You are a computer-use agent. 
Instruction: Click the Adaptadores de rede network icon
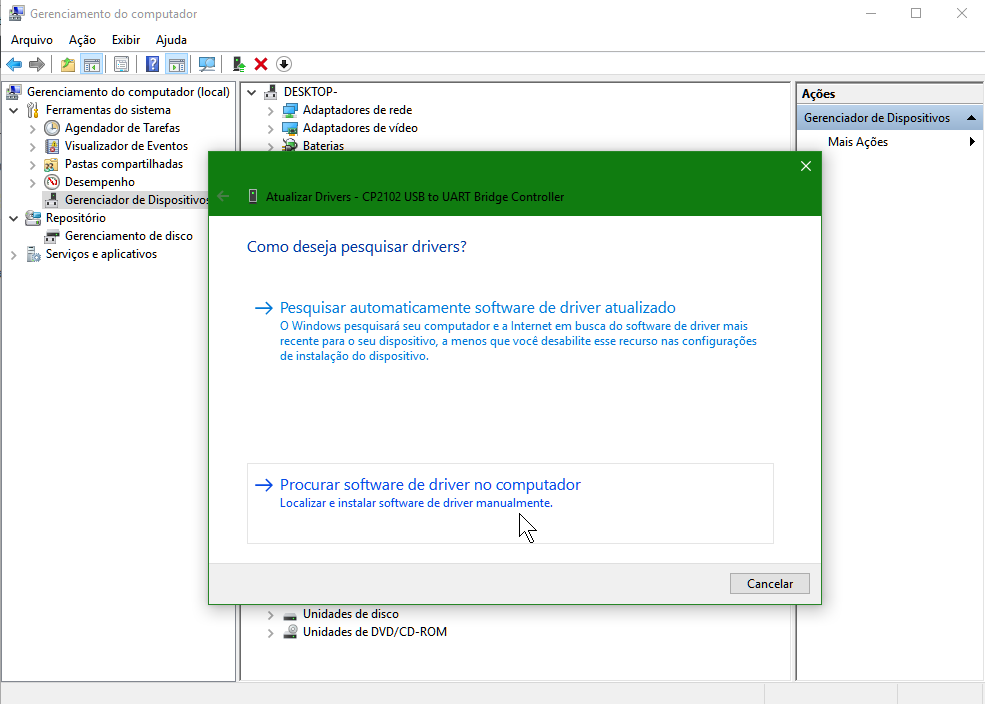[290, 111]
